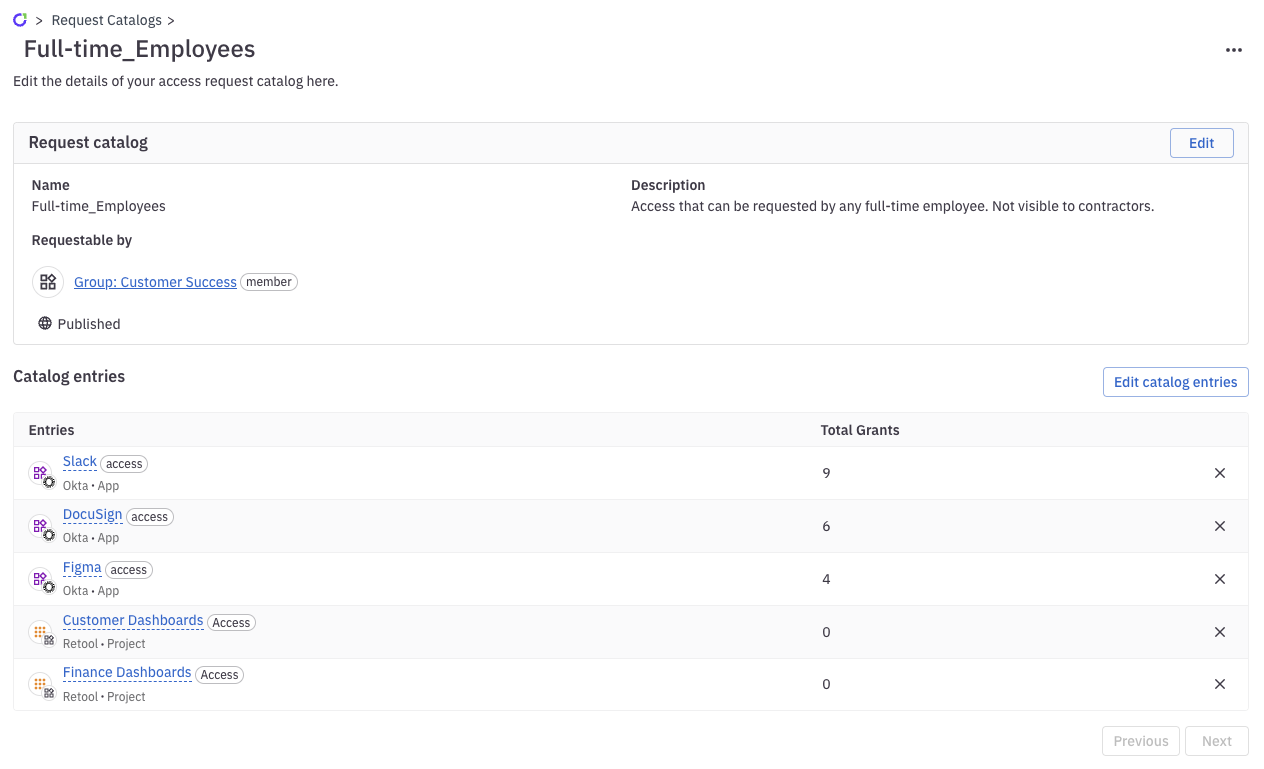
Task: Remove the Slack entry with X
Action: click(x=1220, y=473)
